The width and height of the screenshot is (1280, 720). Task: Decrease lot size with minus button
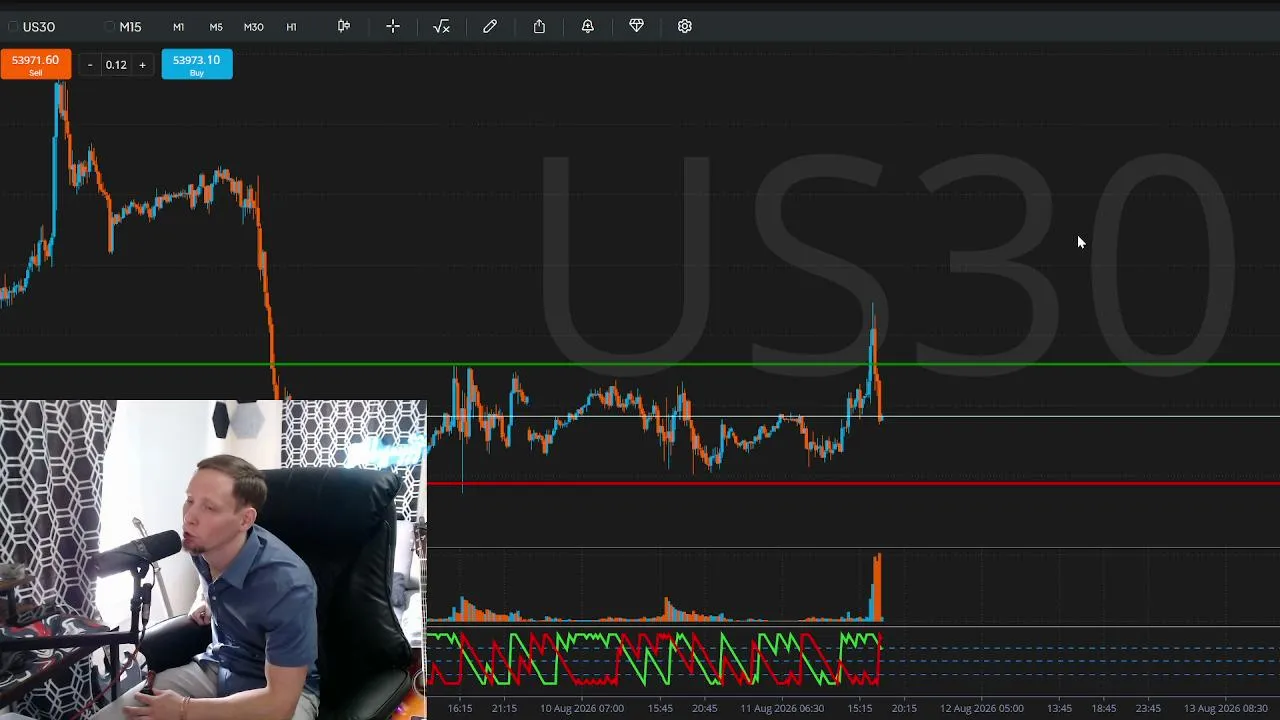pos(90,65)
